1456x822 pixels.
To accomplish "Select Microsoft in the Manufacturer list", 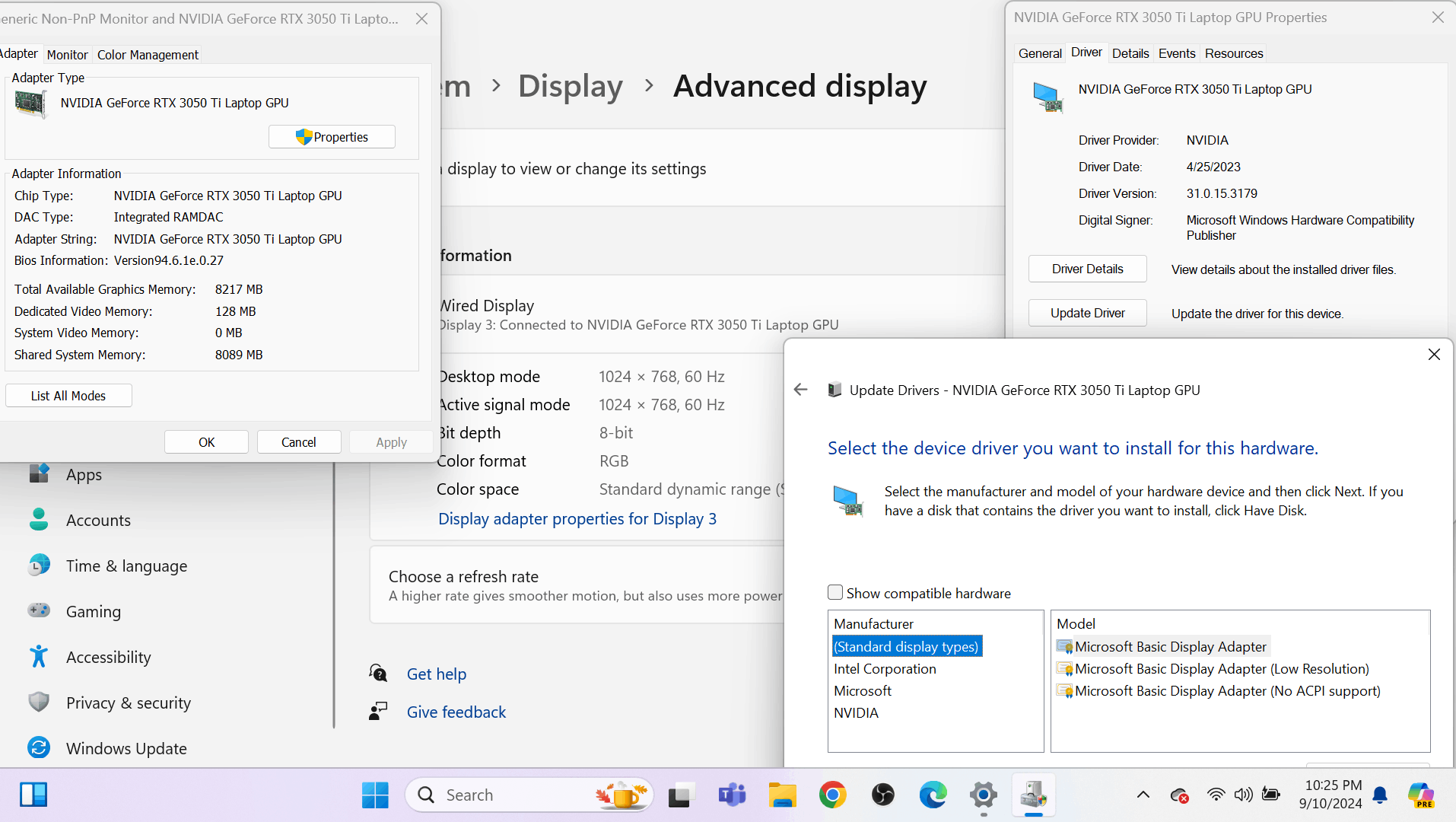I will coord(862,690).
